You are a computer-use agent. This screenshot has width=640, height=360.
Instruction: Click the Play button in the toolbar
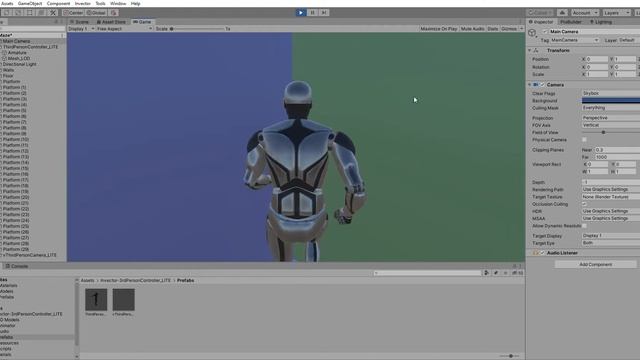tap(301, 13)
